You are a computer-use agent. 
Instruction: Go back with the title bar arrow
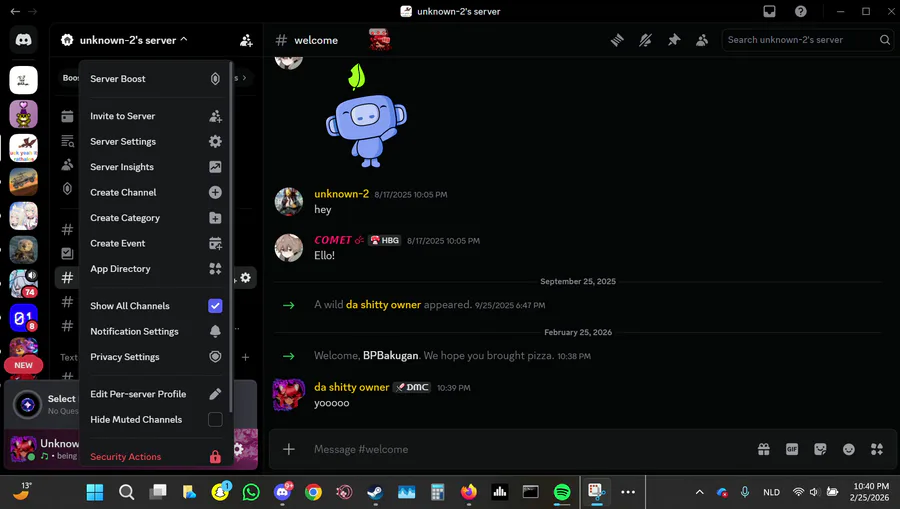(15, 11)
